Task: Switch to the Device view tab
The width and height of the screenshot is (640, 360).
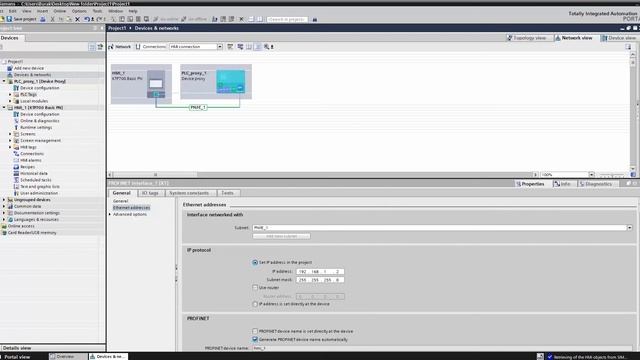Action: (619, 38)
